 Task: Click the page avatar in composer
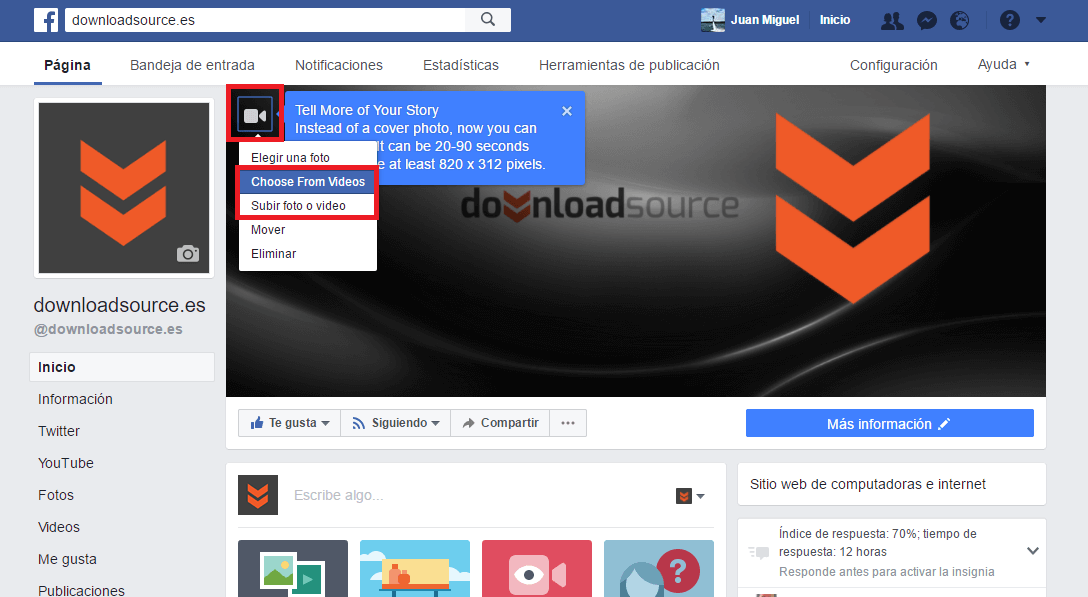[x=258, y=495]
